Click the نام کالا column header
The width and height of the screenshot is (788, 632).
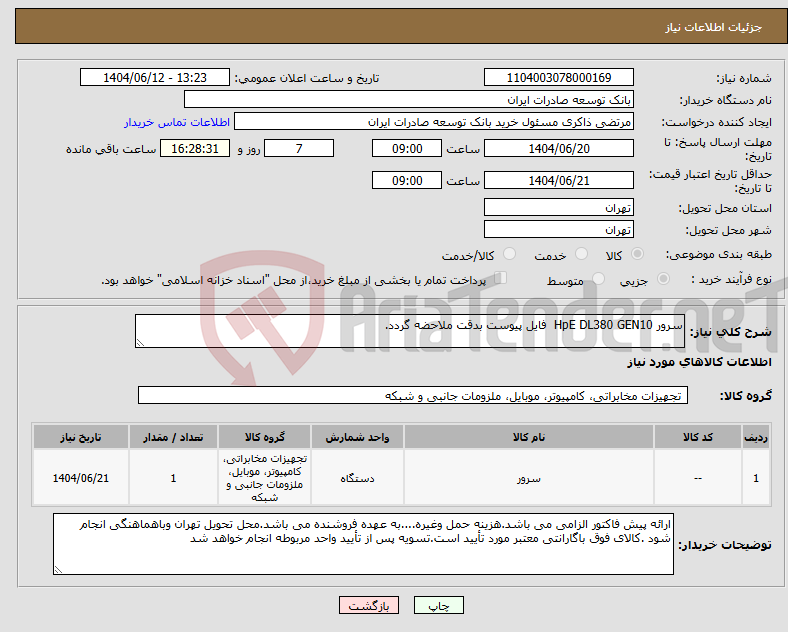point(529,437)
